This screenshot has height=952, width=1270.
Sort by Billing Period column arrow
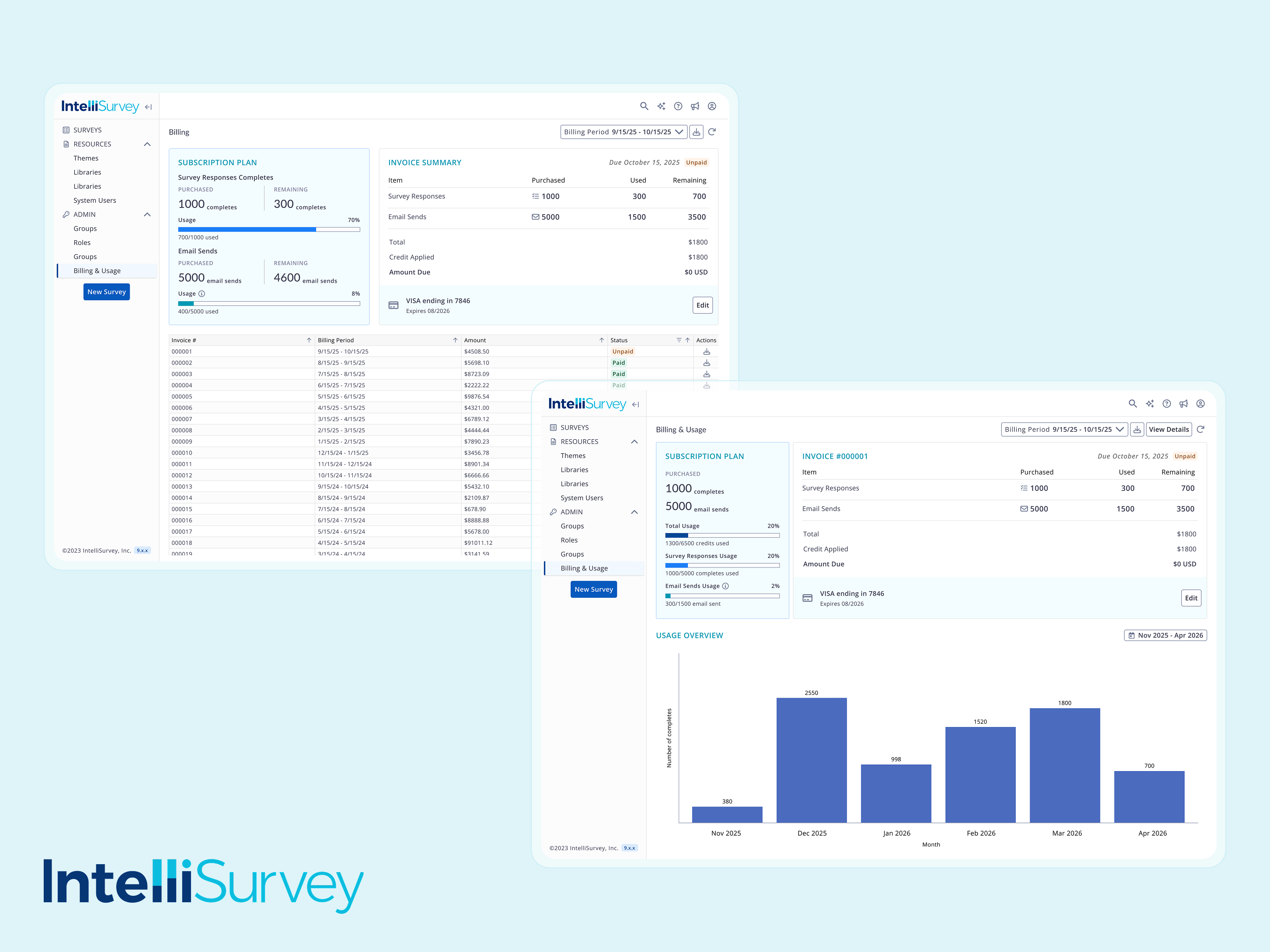(455, 340)
